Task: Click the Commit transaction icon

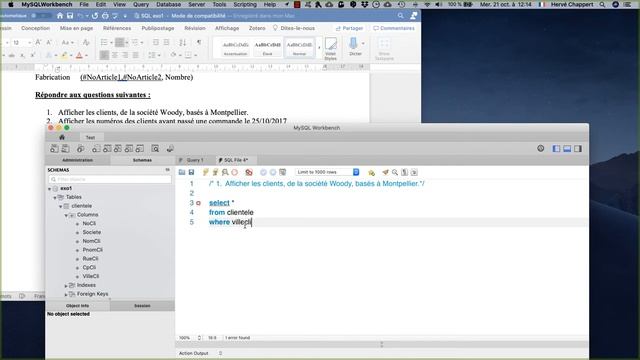Action: pos(263,172)
